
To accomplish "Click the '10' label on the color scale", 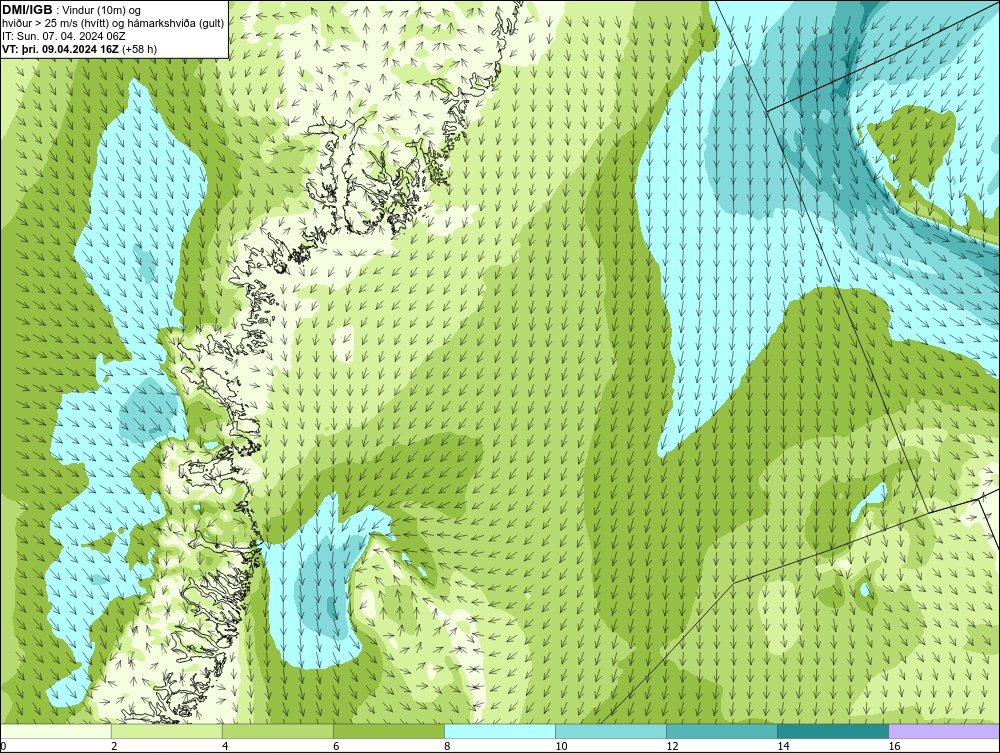I will point(561,746).
